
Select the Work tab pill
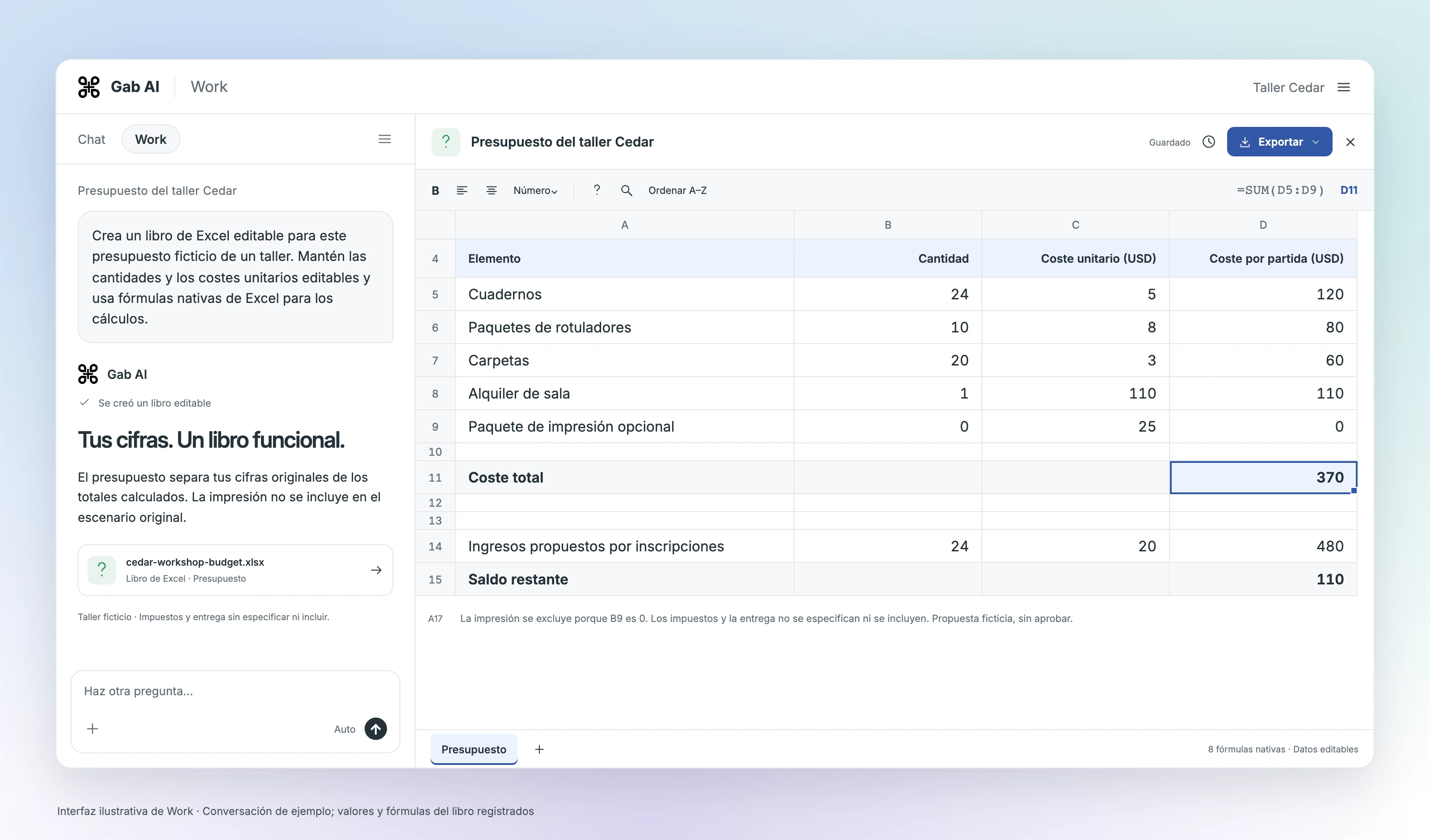point(151,139)
